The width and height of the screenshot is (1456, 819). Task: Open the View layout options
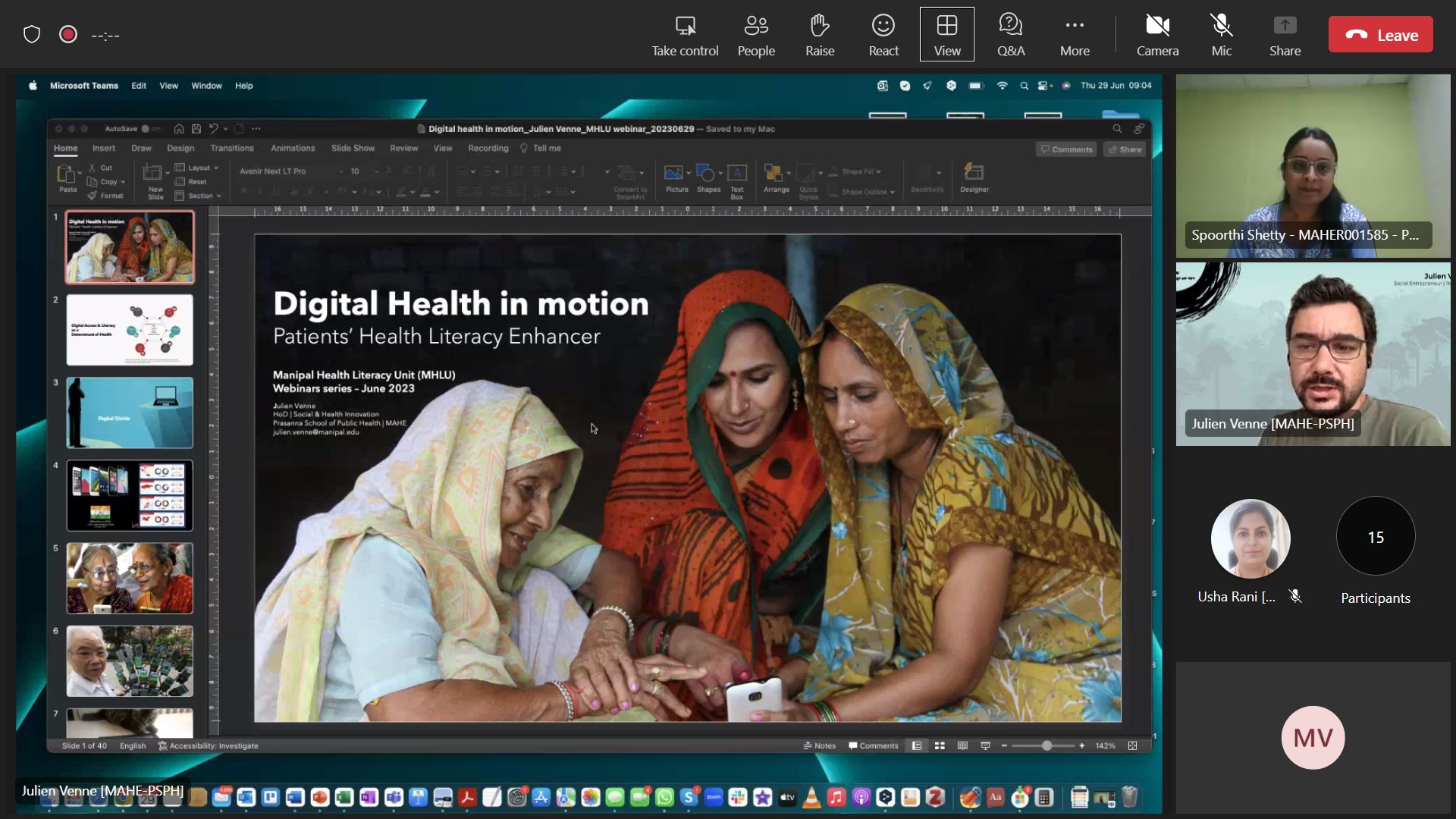tap(946, 35)
